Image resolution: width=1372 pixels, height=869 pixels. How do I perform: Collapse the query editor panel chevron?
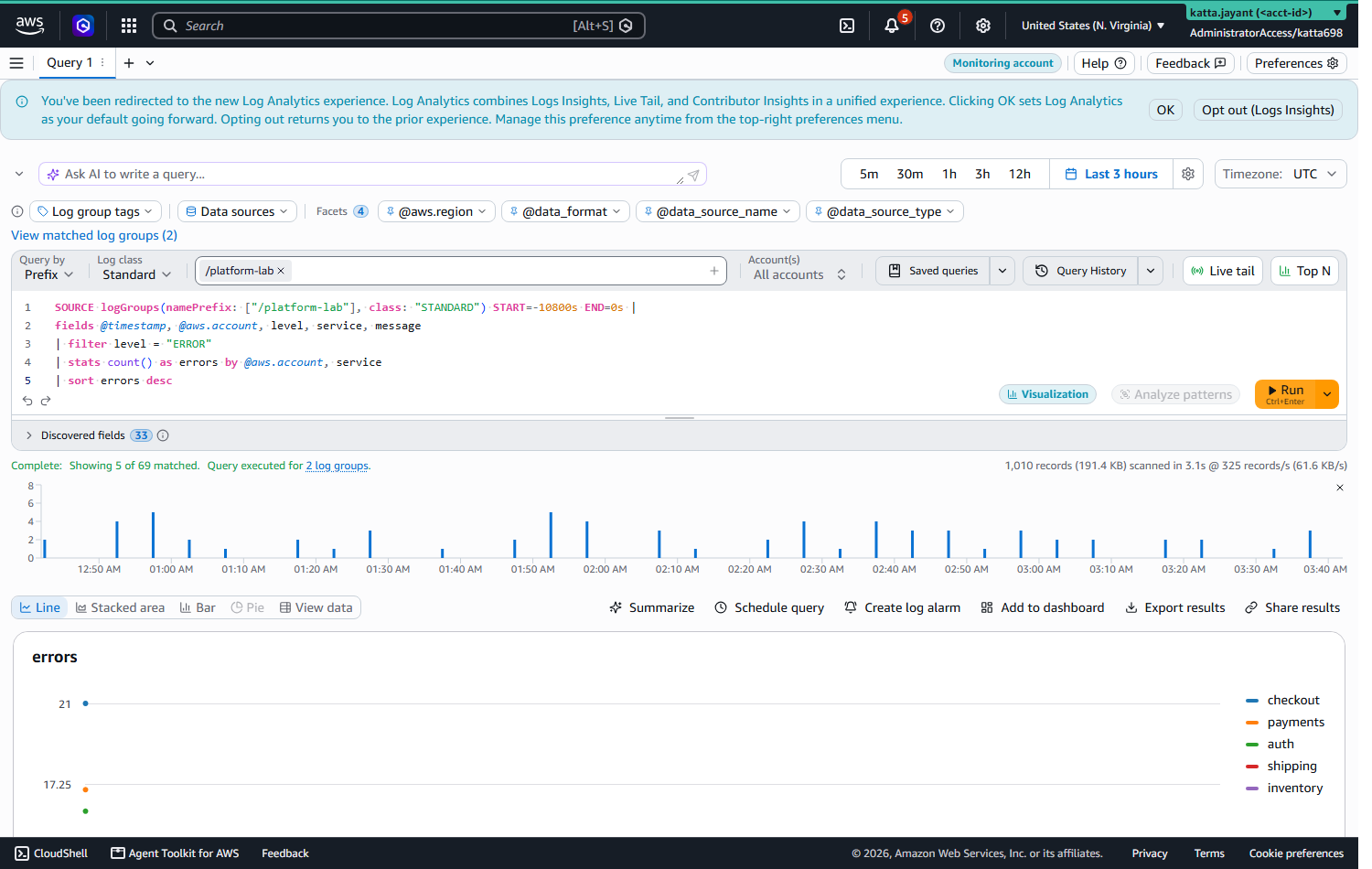point(19,174)
